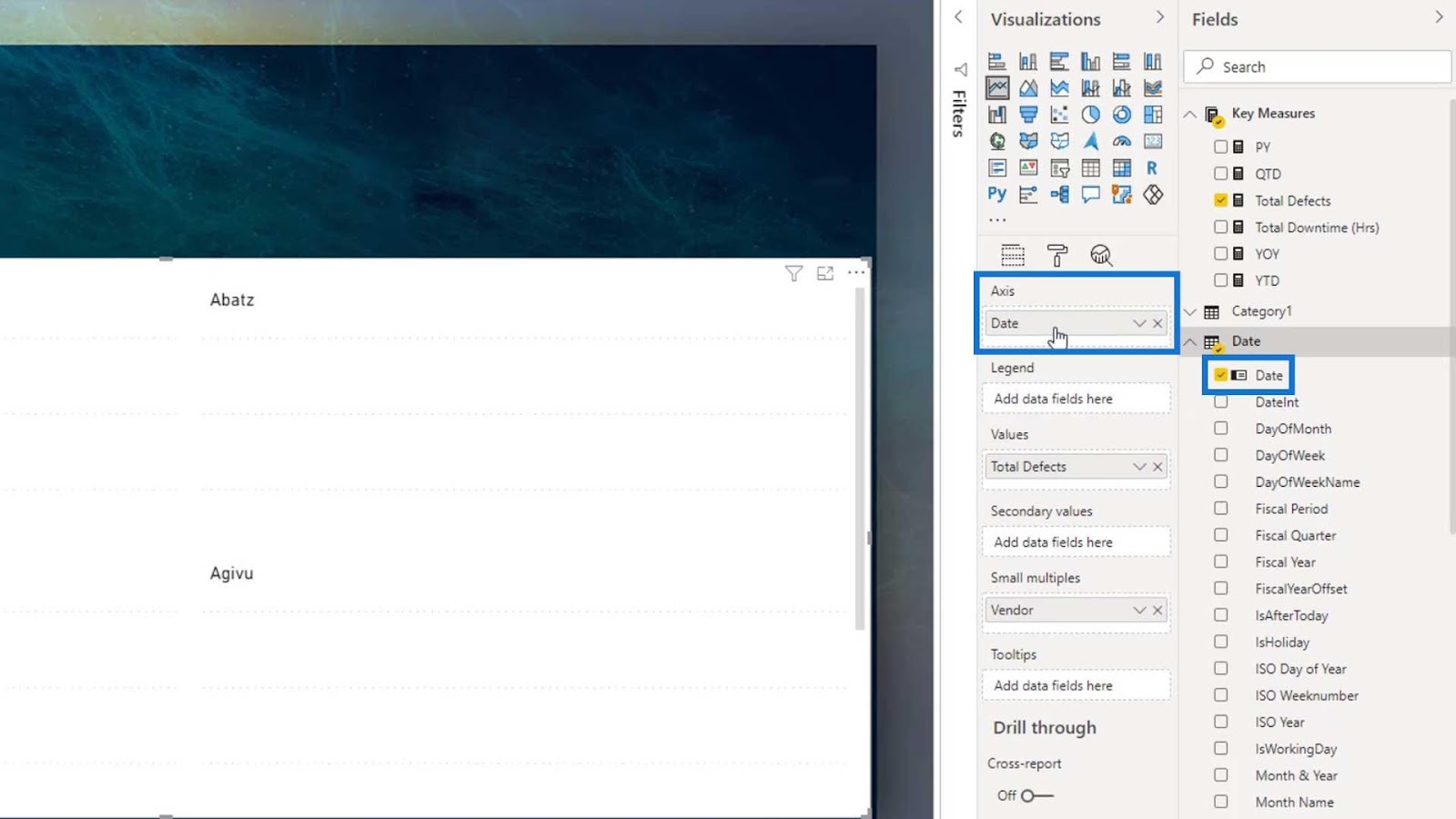Select the card visual with 123
1456x819 pixels.
1153,141
